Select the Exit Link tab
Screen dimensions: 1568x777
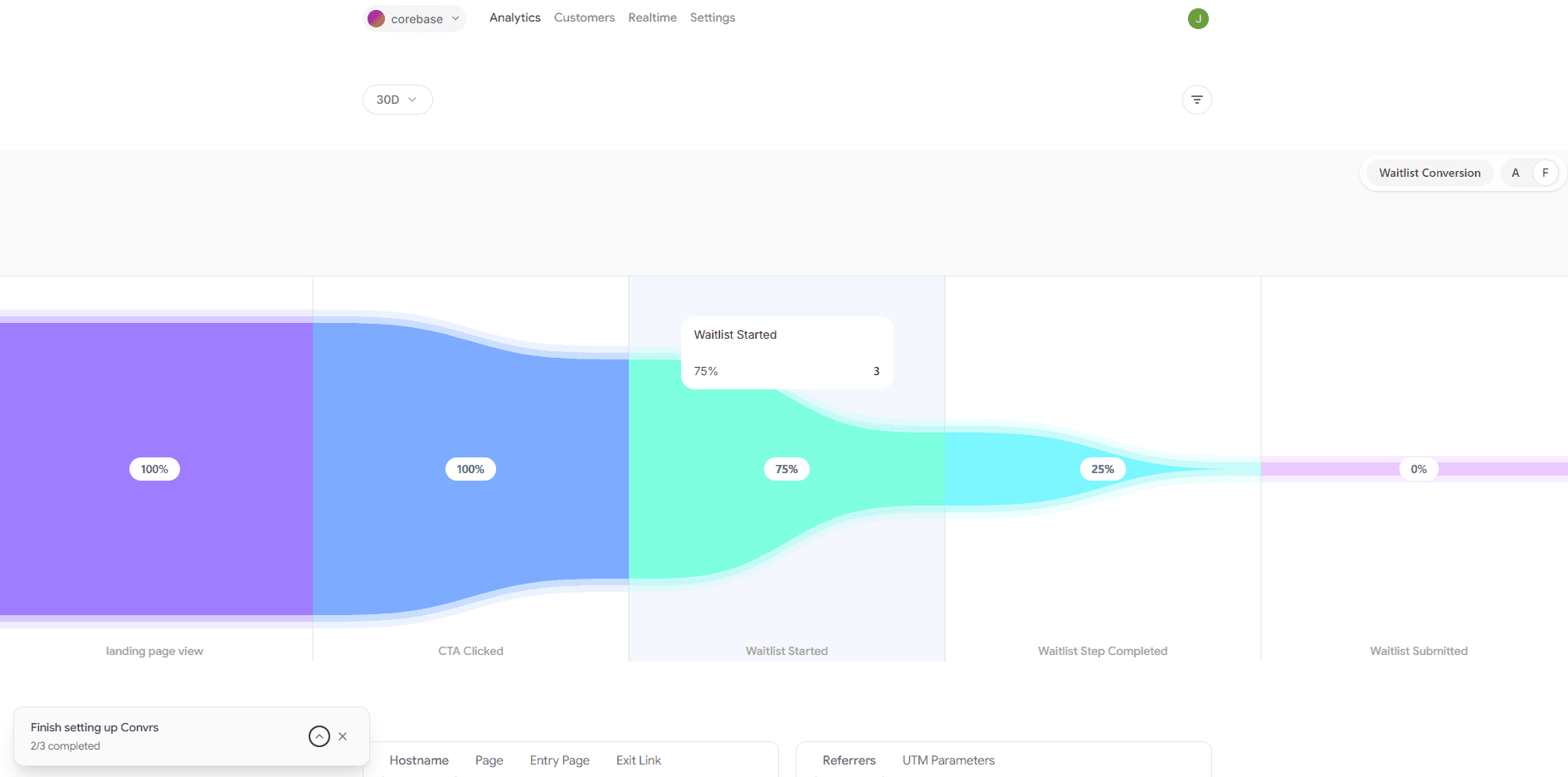[x=639, y=760]
